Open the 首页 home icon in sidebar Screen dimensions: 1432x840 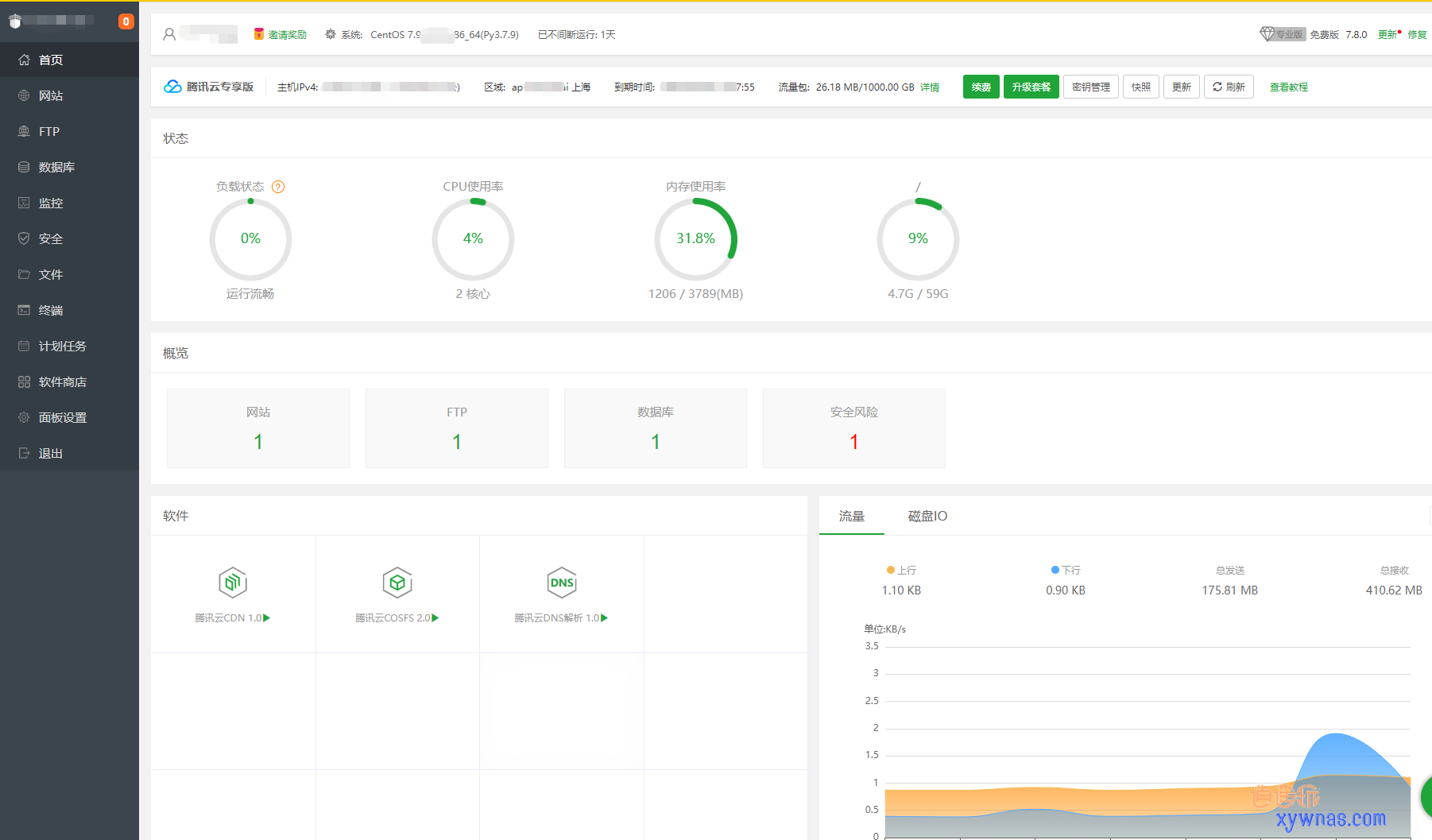coord(24,60)
